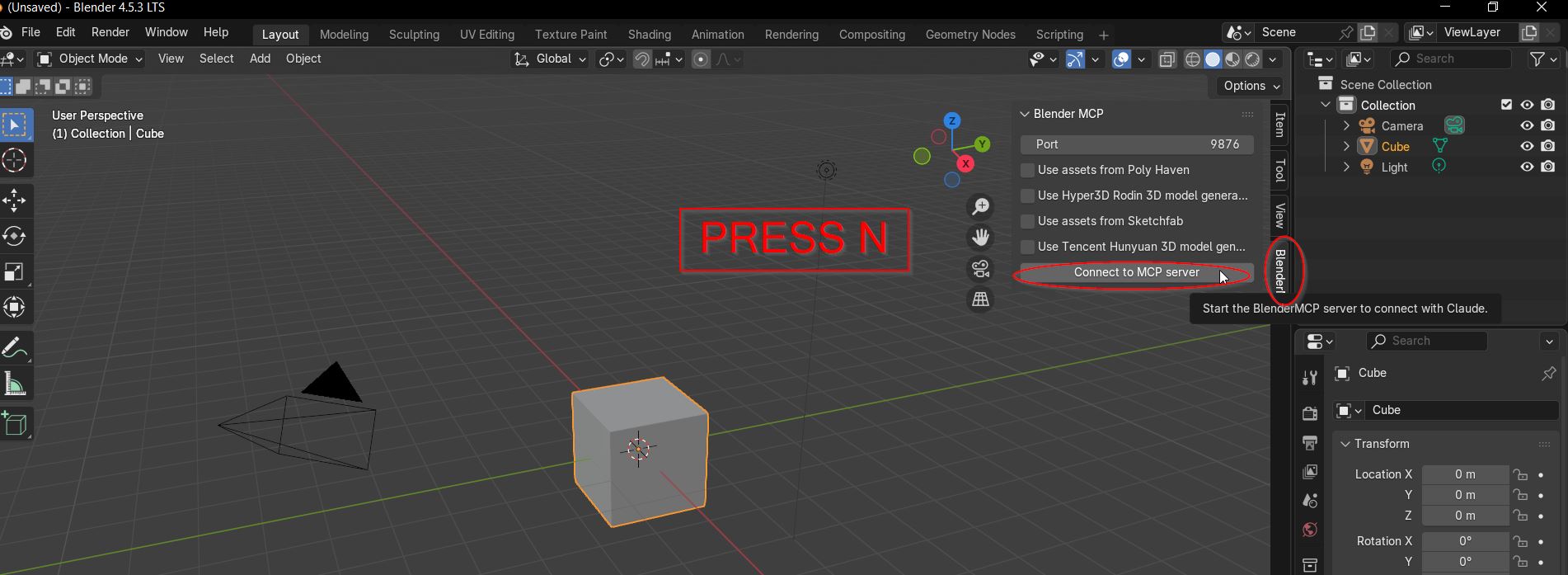
Task: Add a new workspace with plus button
Action: [x=1104, y=35]
